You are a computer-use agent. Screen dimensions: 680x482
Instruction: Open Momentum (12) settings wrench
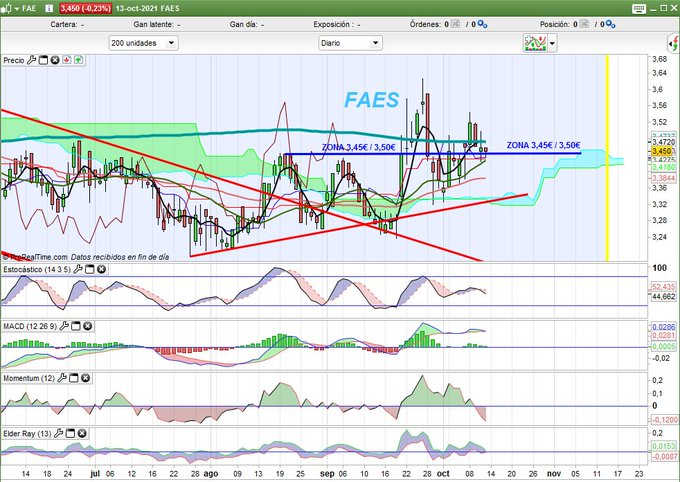tap(62, 378)
